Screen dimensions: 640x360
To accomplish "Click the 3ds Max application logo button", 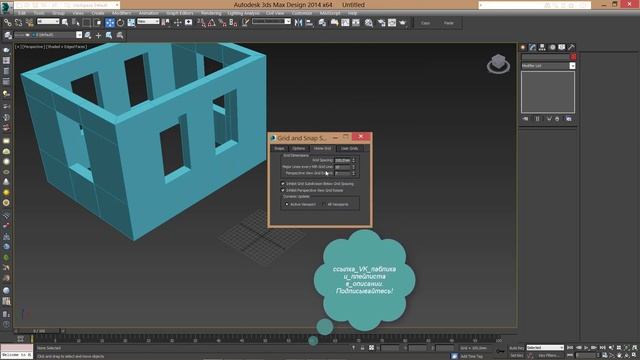I will tap(6, 7).
